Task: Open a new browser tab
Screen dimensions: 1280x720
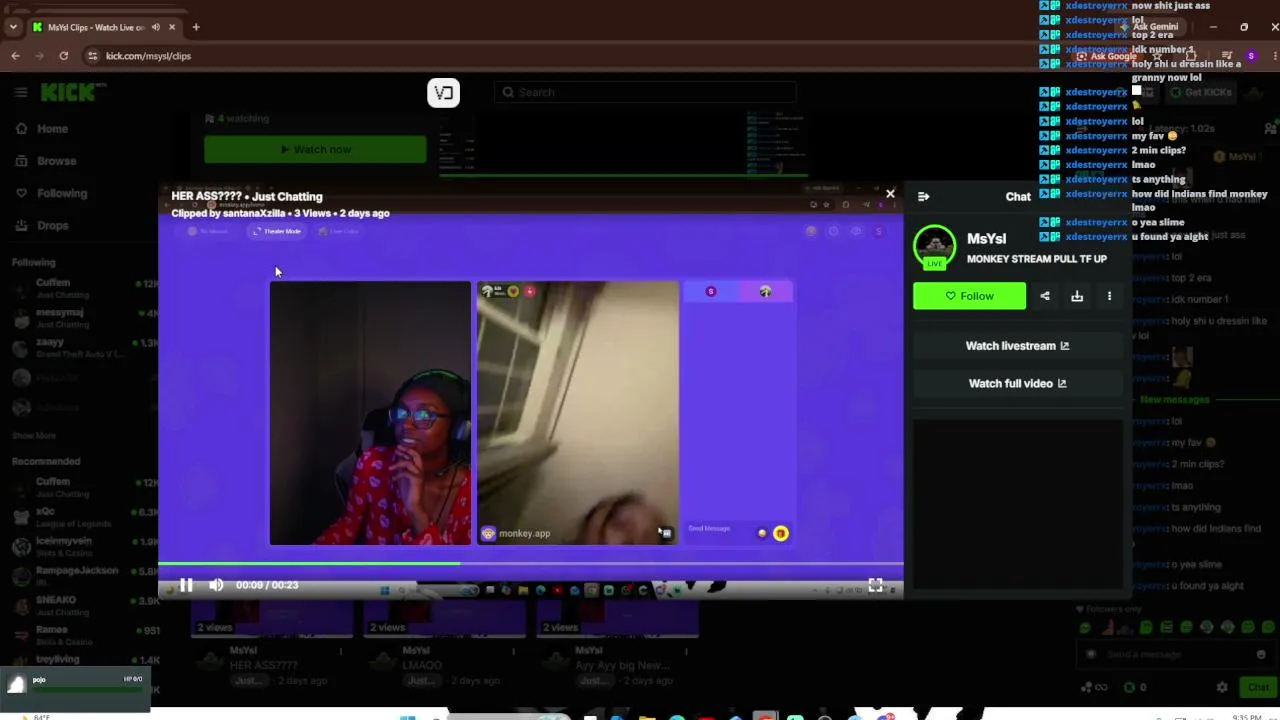Action: tap(196, 27)
